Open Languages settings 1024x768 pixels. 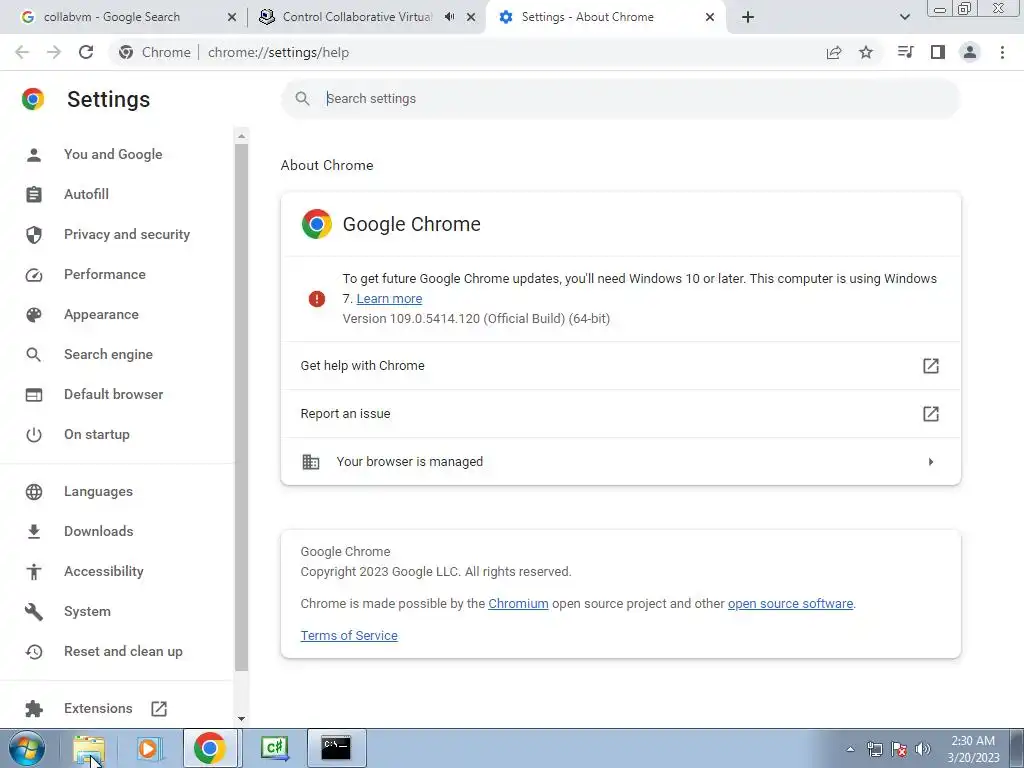[98, 491]
